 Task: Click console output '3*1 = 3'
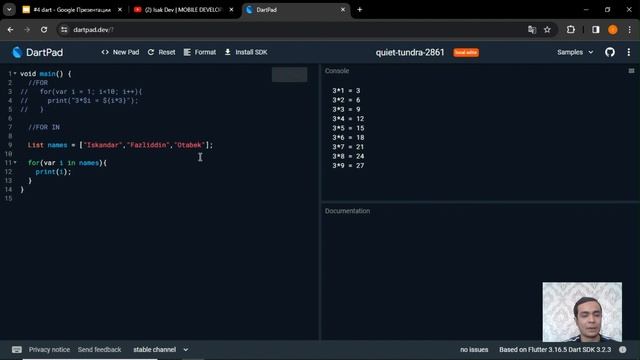point(346,91)
